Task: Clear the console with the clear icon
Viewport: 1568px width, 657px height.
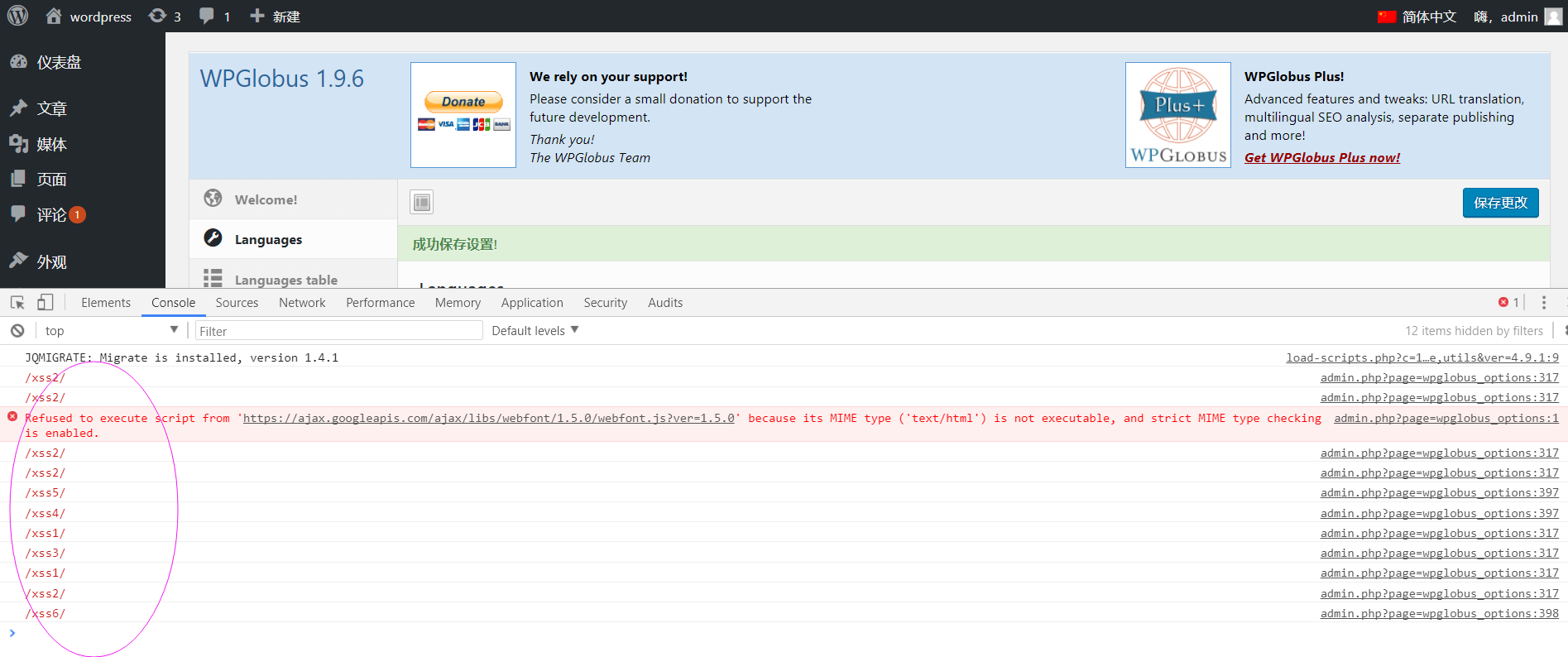Action: 17,331
